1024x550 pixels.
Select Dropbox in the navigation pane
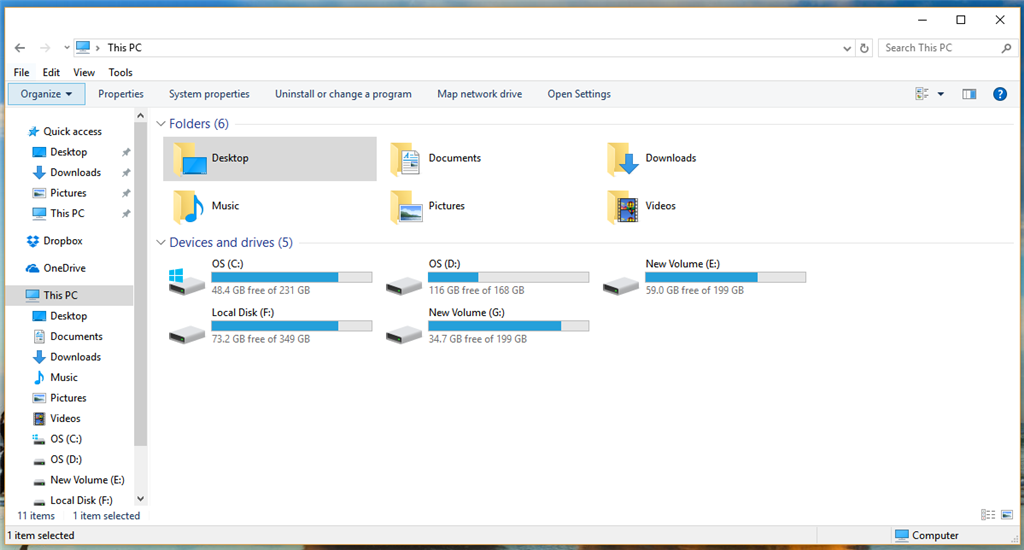point(63,241)
